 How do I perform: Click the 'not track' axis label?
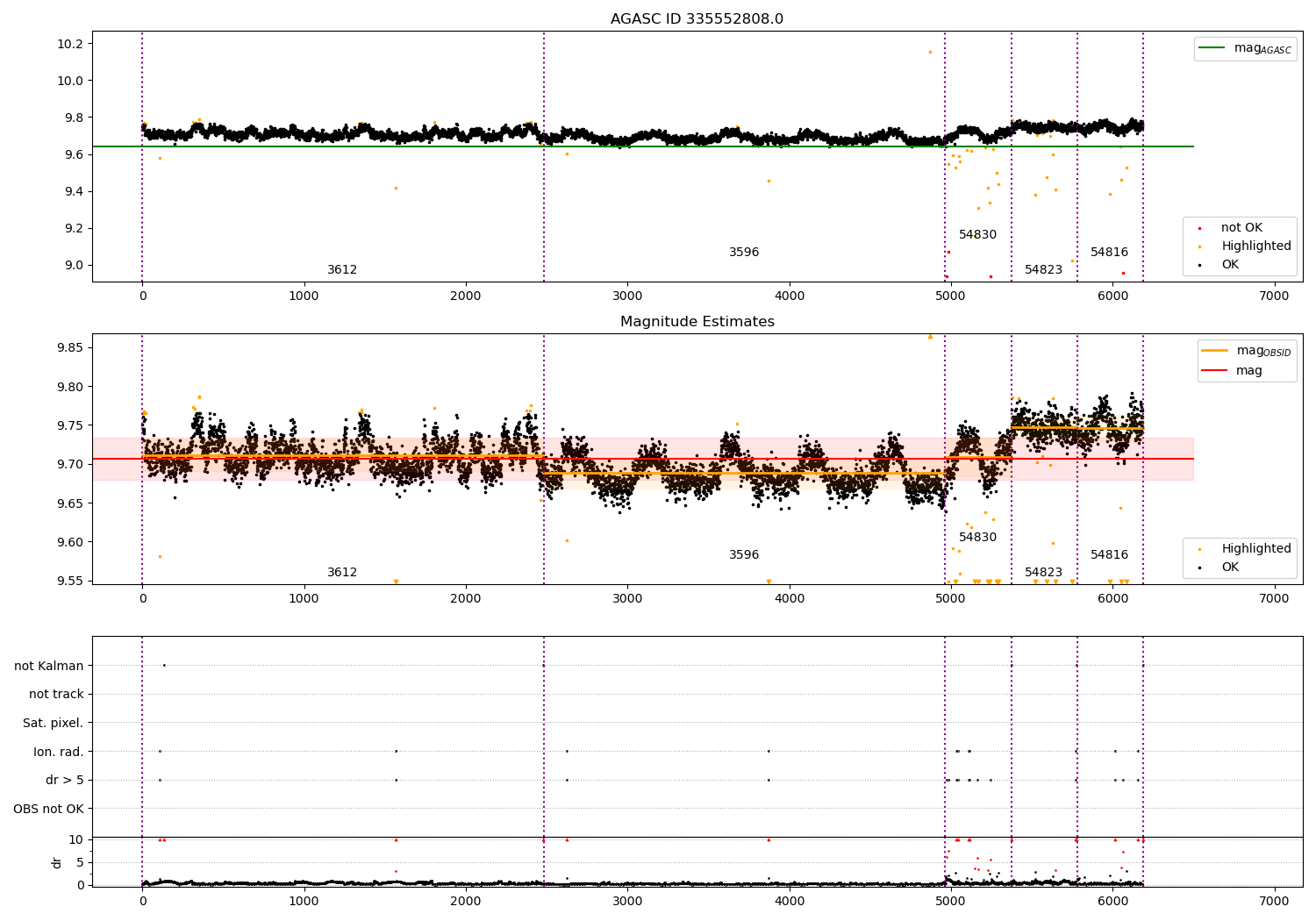click(x=56, y=694)
